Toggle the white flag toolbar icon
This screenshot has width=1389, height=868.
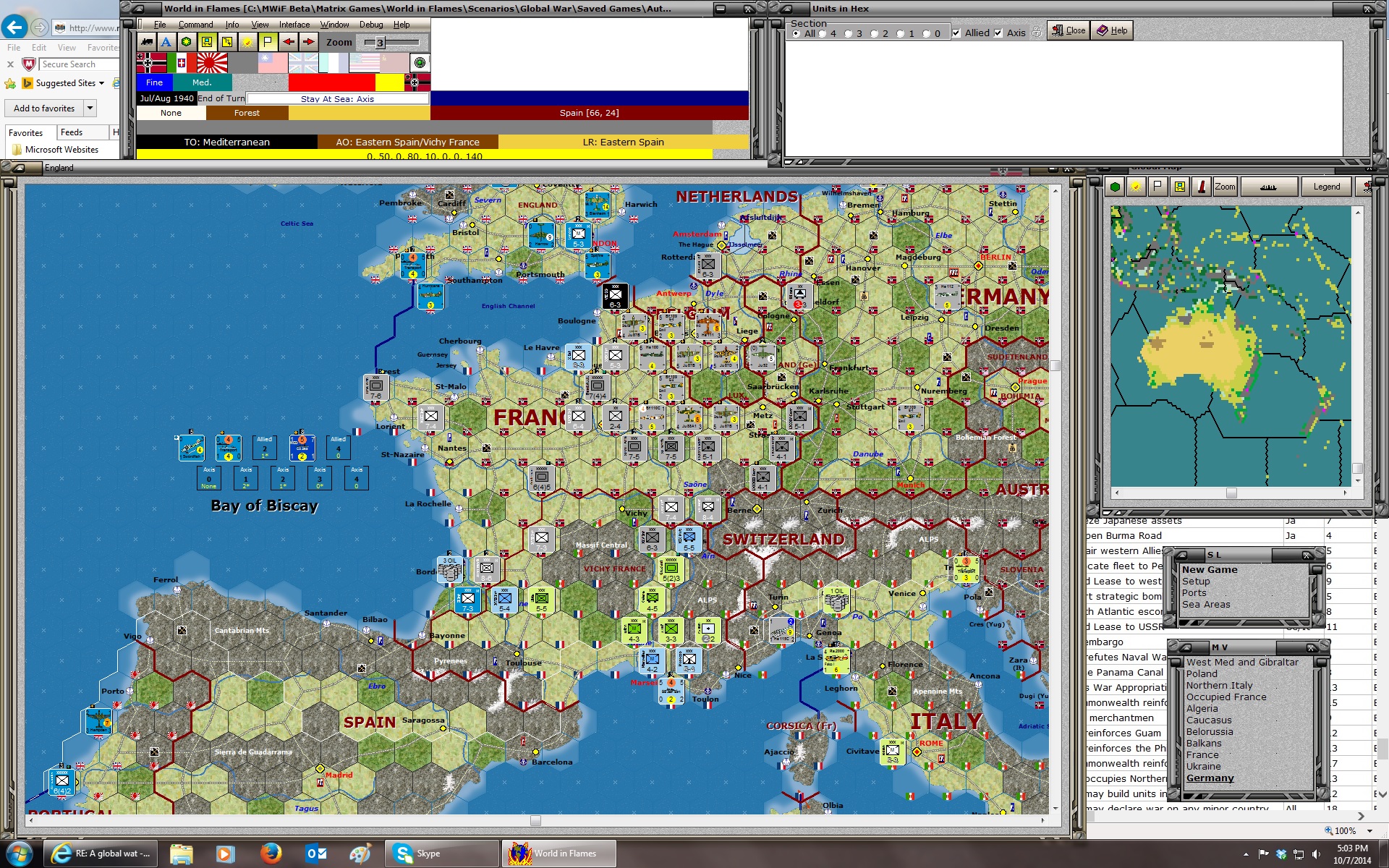click(x=268, y=42)
